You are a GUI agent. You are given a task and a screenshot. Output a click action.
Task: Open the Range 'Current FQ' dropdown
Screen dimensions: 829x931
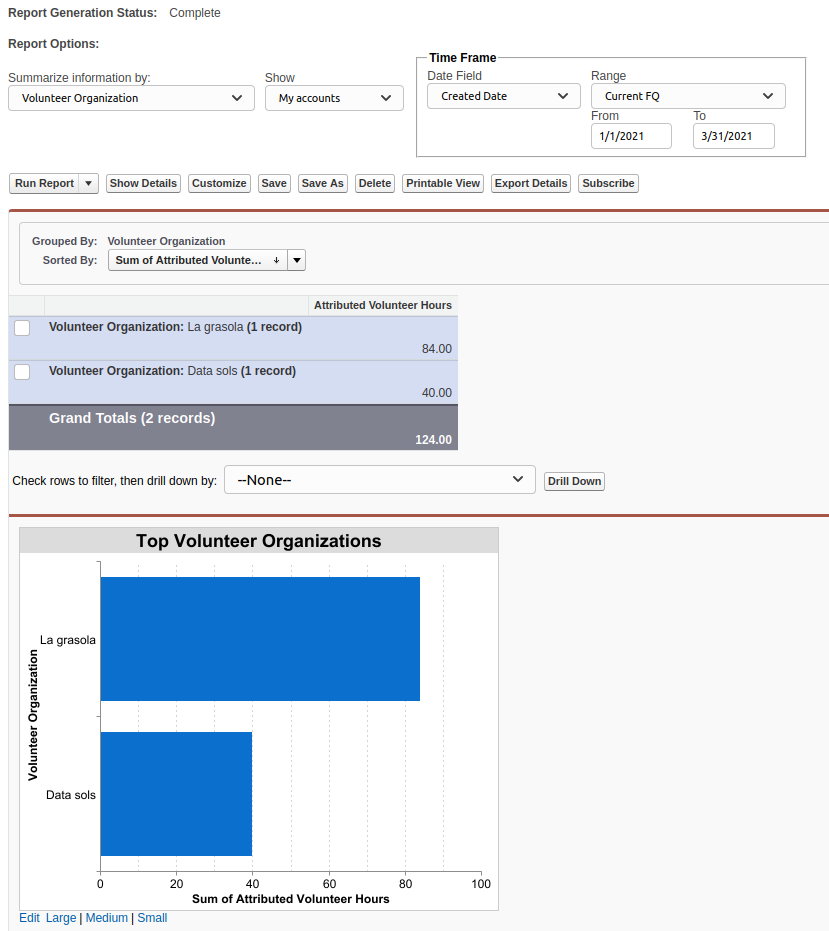[688, 96]
